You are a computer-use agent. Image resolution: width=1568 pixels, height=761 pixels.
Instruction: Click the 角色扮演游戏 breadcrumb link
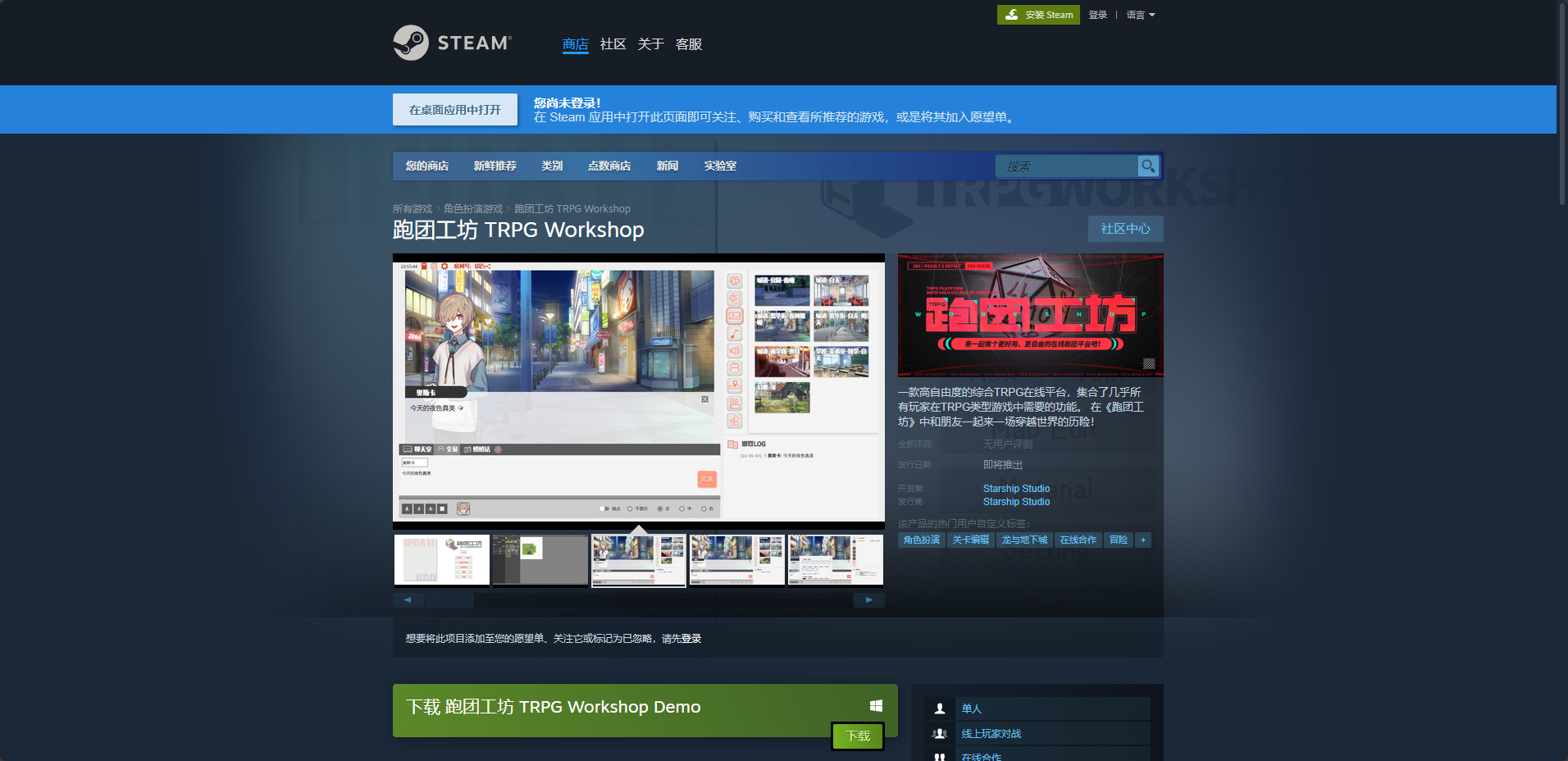click(x=473, y=209)
